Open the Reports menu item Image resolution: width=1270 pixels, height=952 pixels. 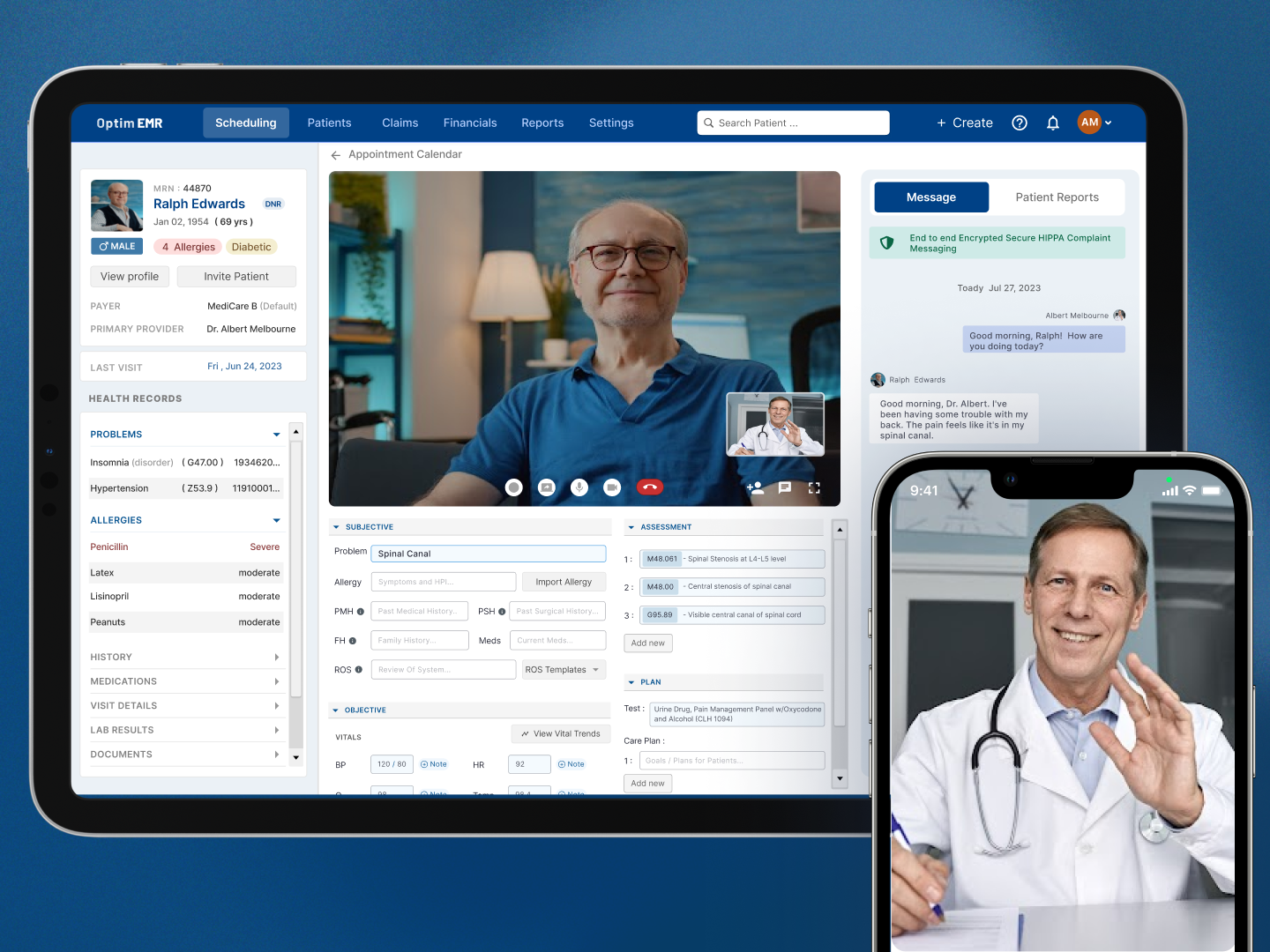click(542, 123)
